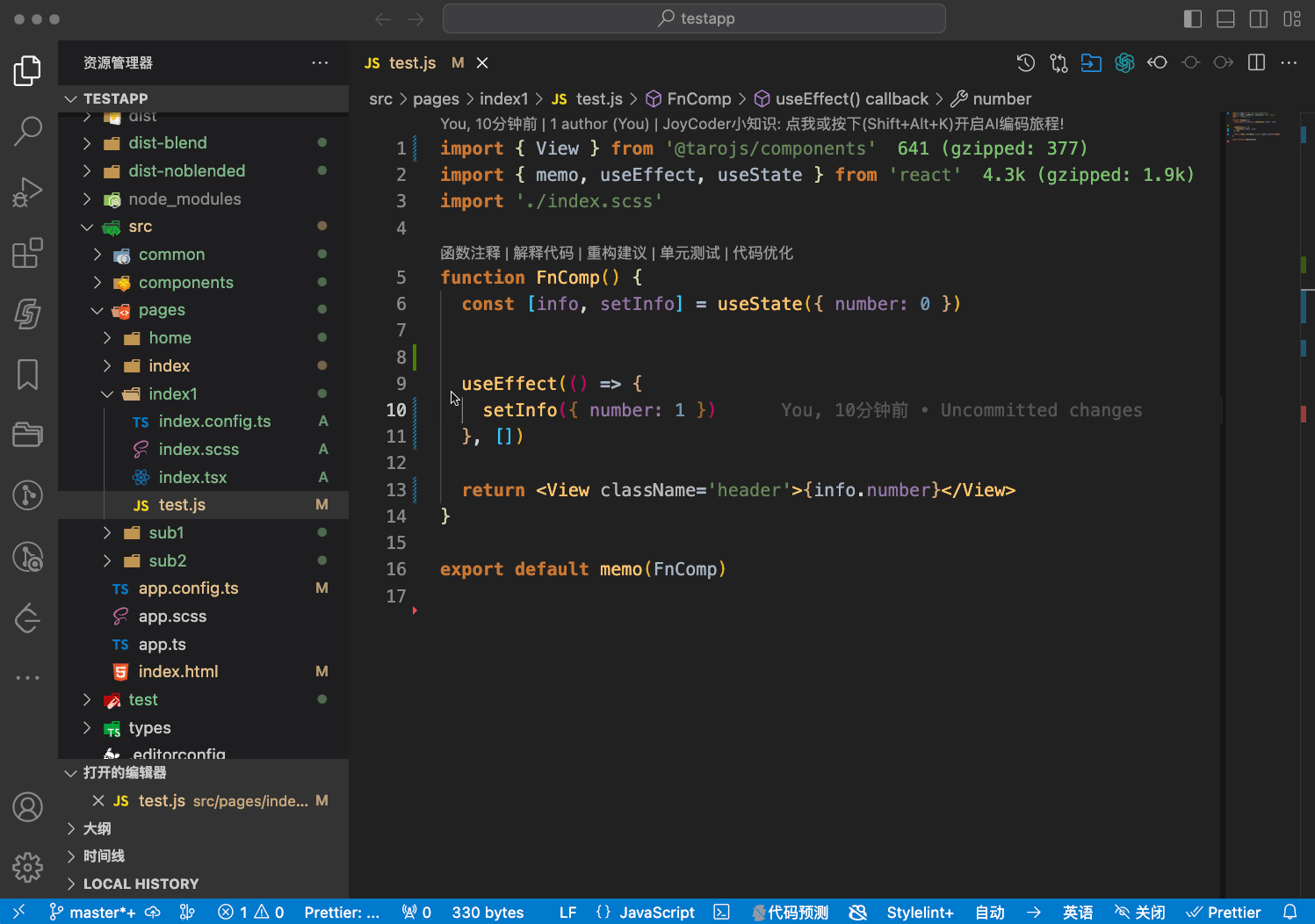Image resolution: width=1315 pixels, height=924 pixels.
Task: Open Explorer panel More Actions menu
Action: pyautogui.click(x=320, y=62)
